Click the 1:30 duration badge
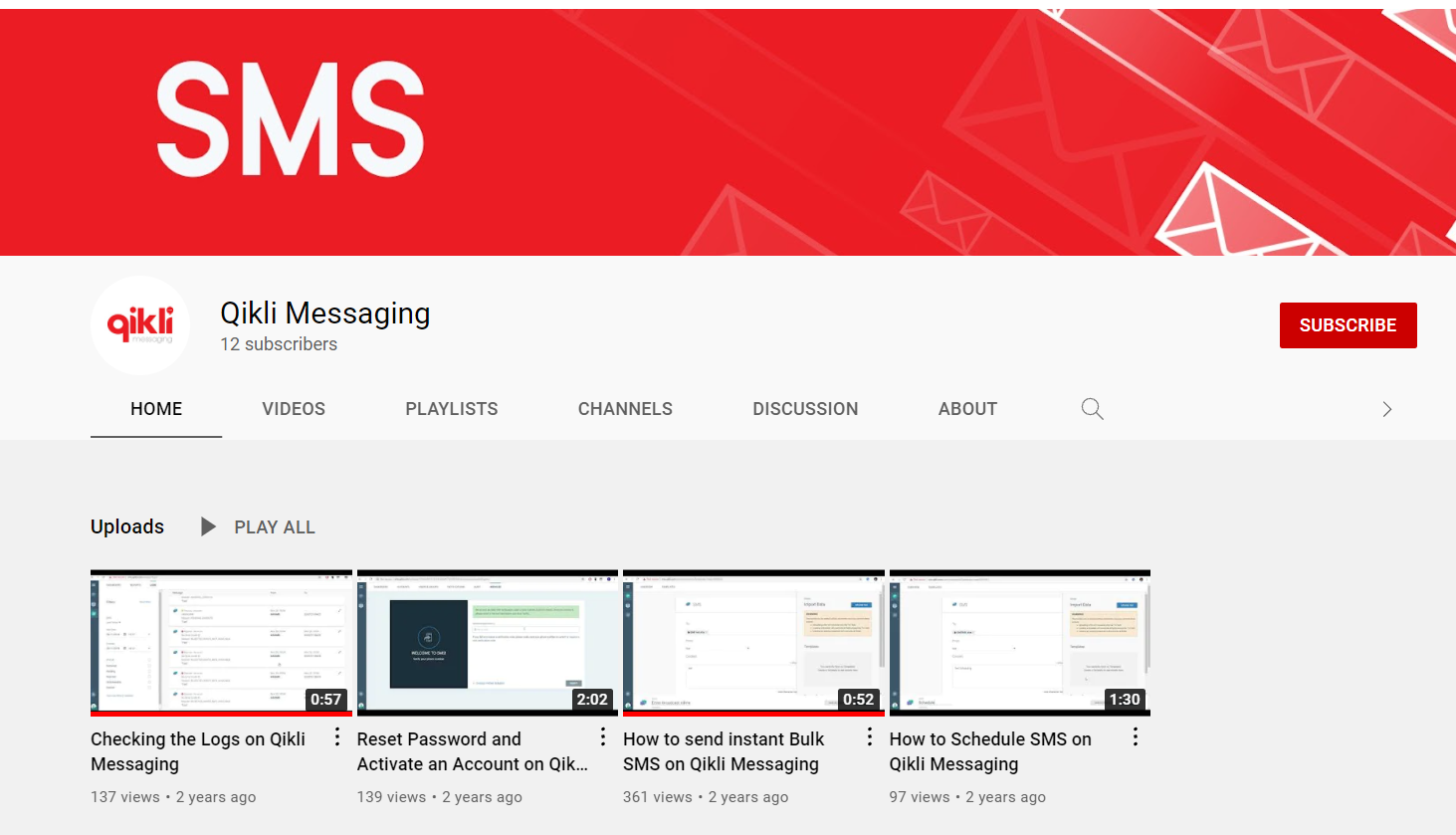 tap(1125, 699)
